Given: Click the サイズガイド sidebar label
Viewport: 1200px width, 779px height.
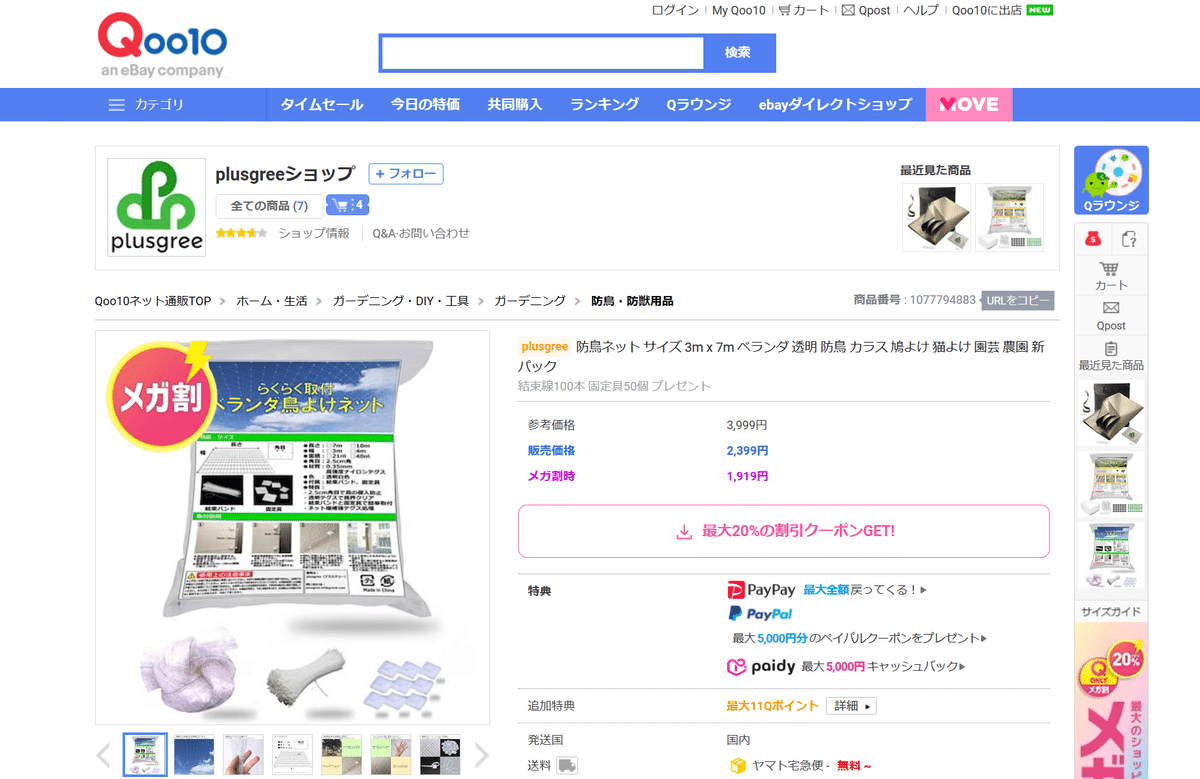Looking at the screenshot, I should point(1111,612).
